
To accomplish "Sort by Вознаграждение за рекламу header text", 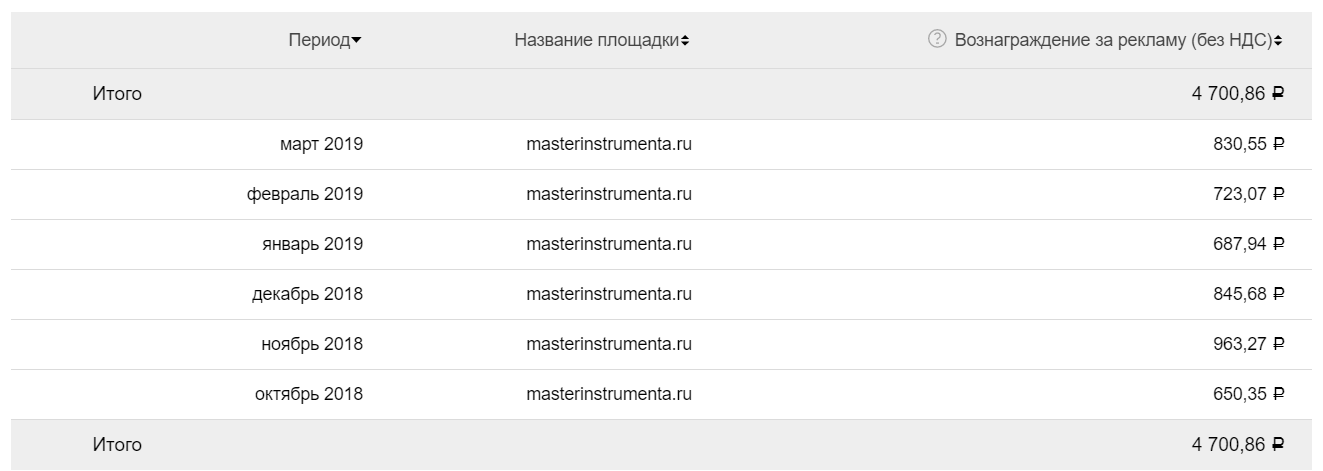I will 1112,40.
